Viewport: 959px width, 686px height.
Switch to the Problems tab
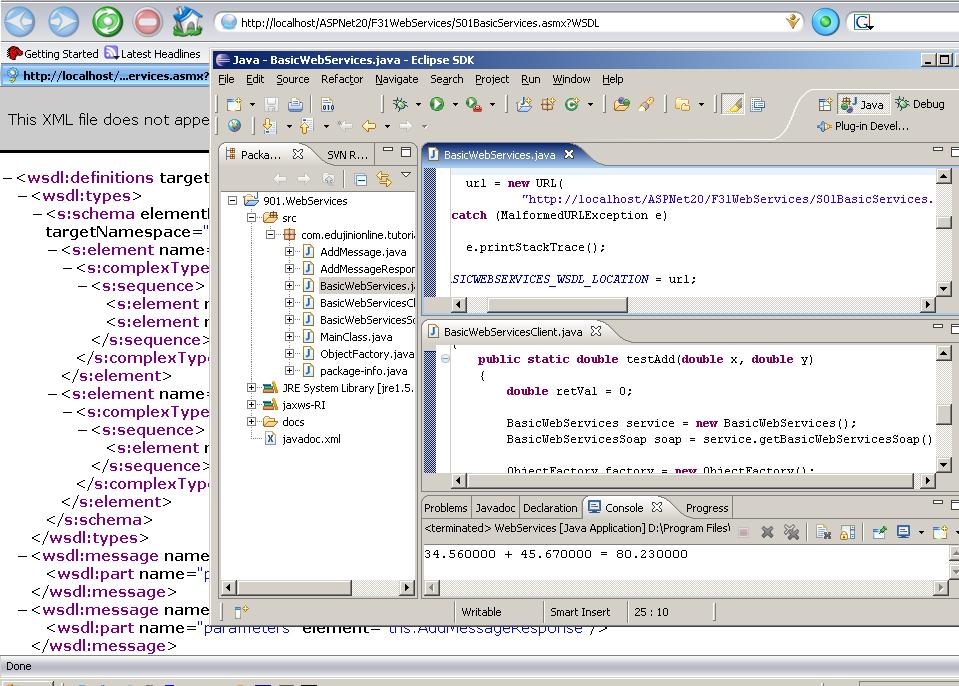click(x=446, y=508)
